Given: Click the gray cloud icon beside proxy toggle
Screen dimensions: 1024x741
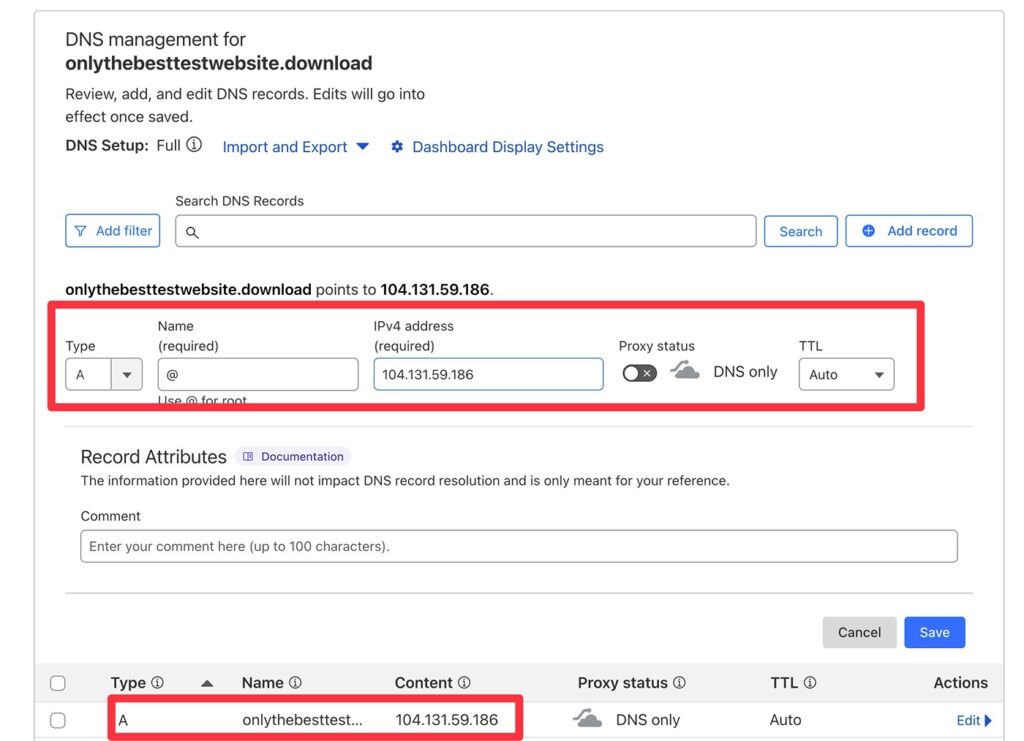Looking at the screenshot, I should (685, 371).
